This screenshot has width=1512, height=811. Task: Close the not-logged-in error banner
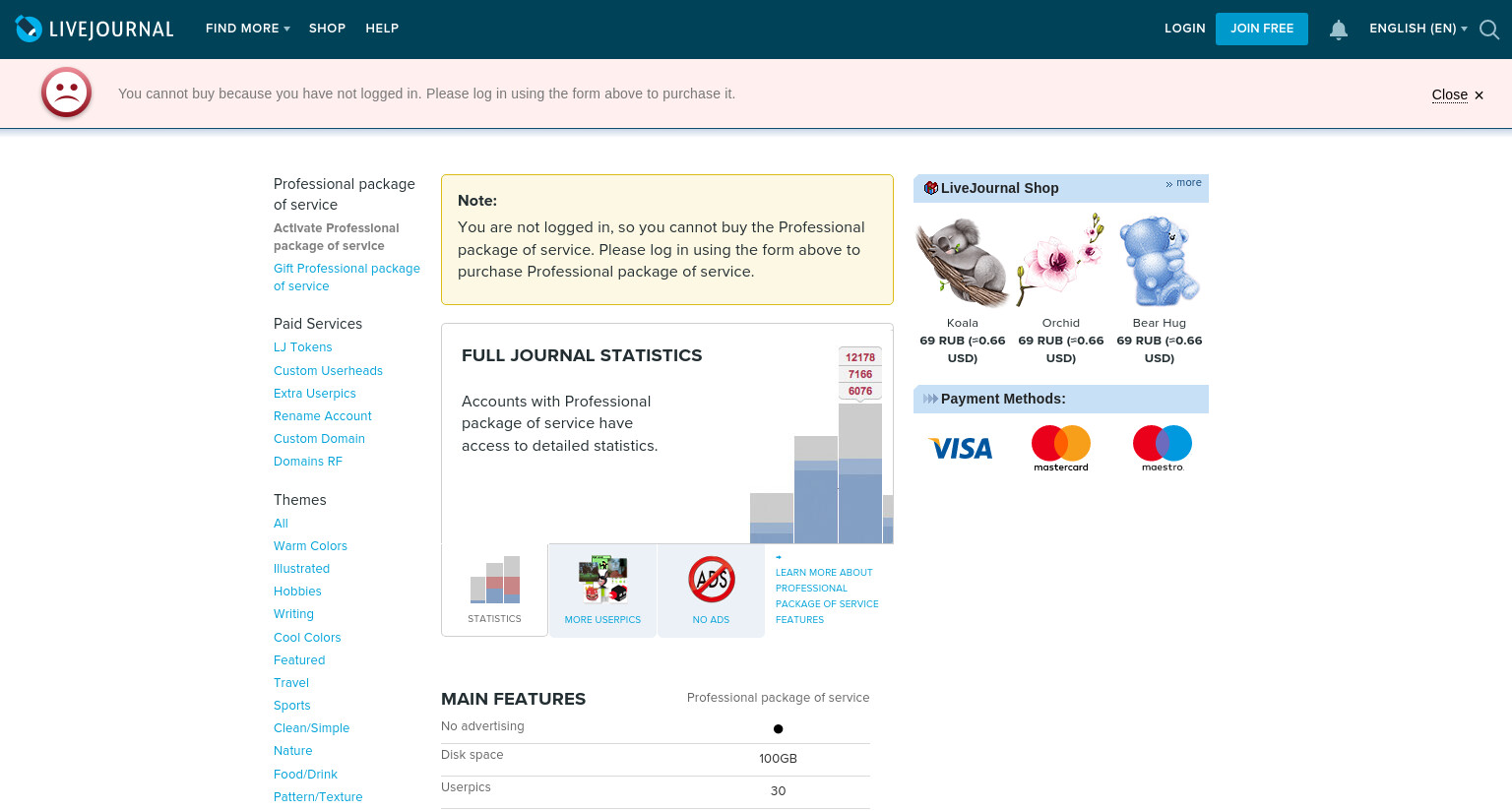coord(1458,94)
